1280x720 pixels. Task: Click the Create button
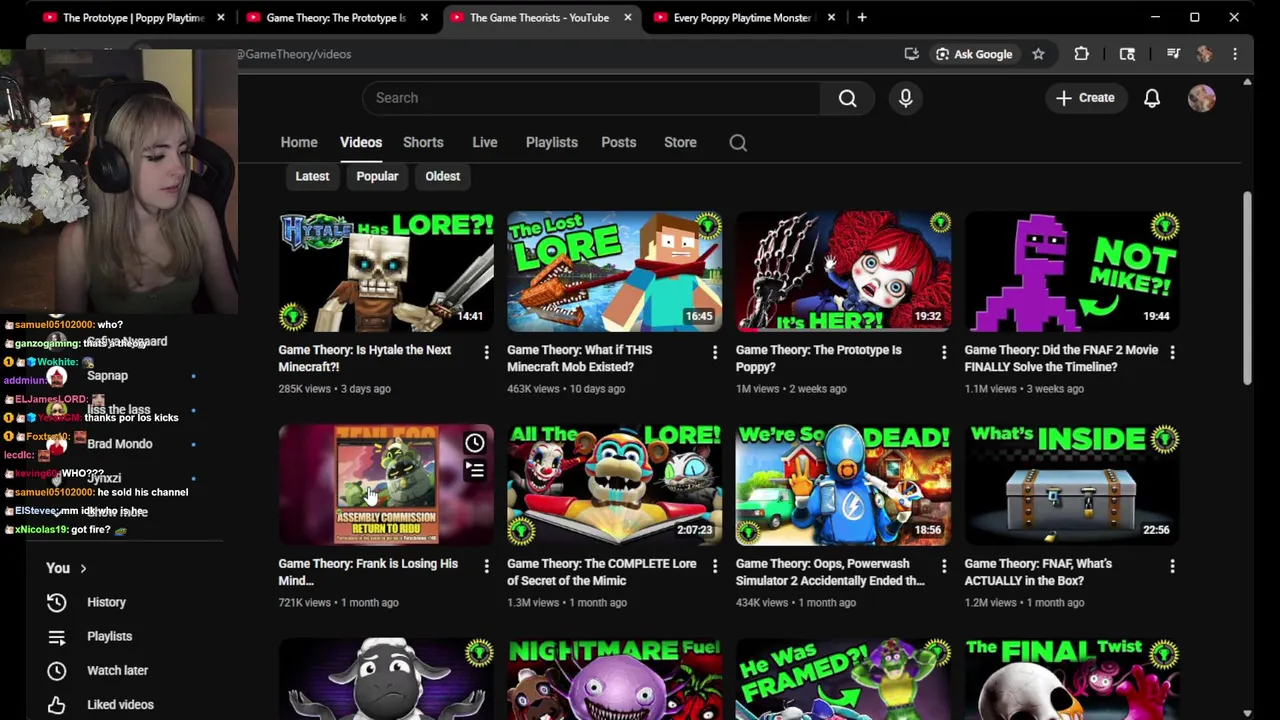(x=1085, y=98)
